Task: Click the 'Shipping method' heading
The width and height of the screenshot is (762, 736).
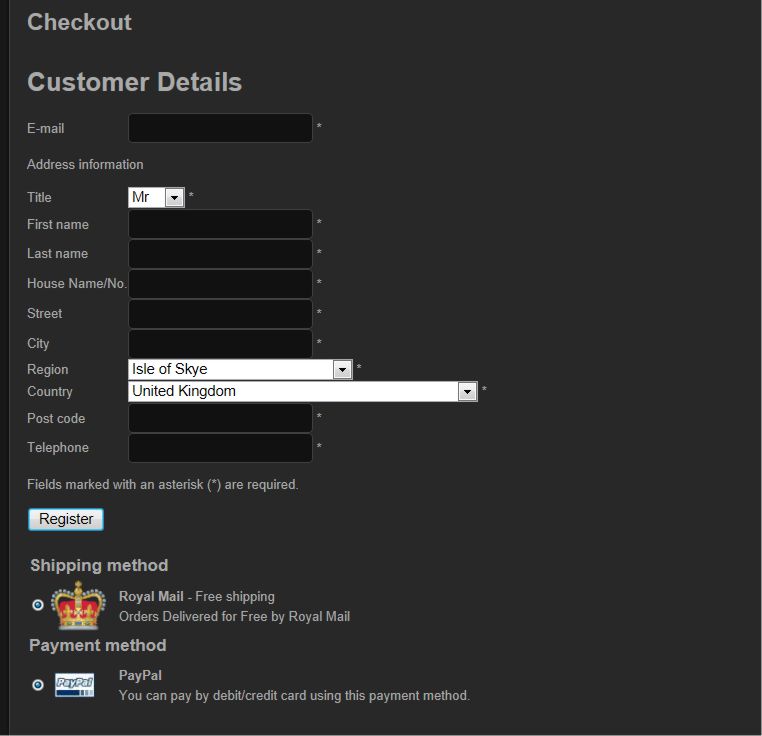Action: point(99,565)
